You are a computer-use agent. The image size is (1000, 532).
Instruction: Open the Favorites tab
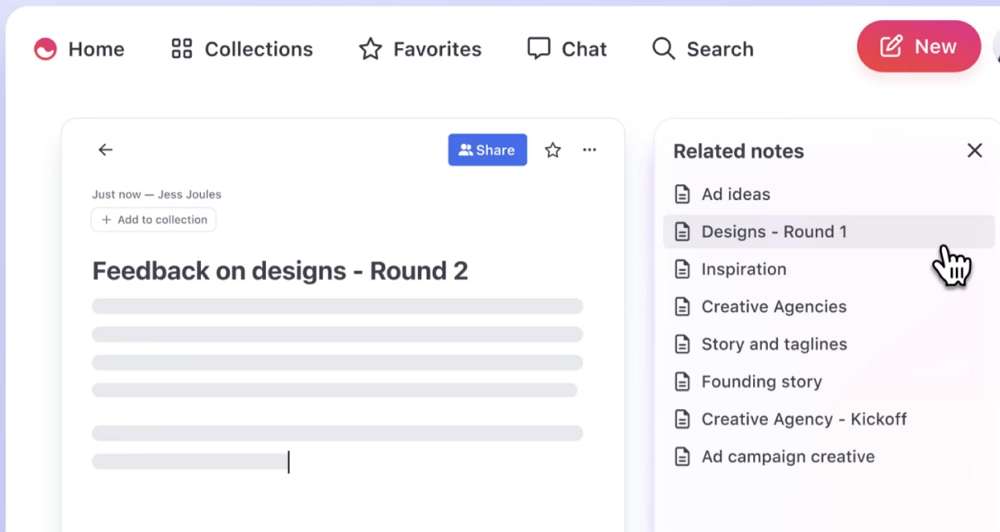(x=420, y=49)
